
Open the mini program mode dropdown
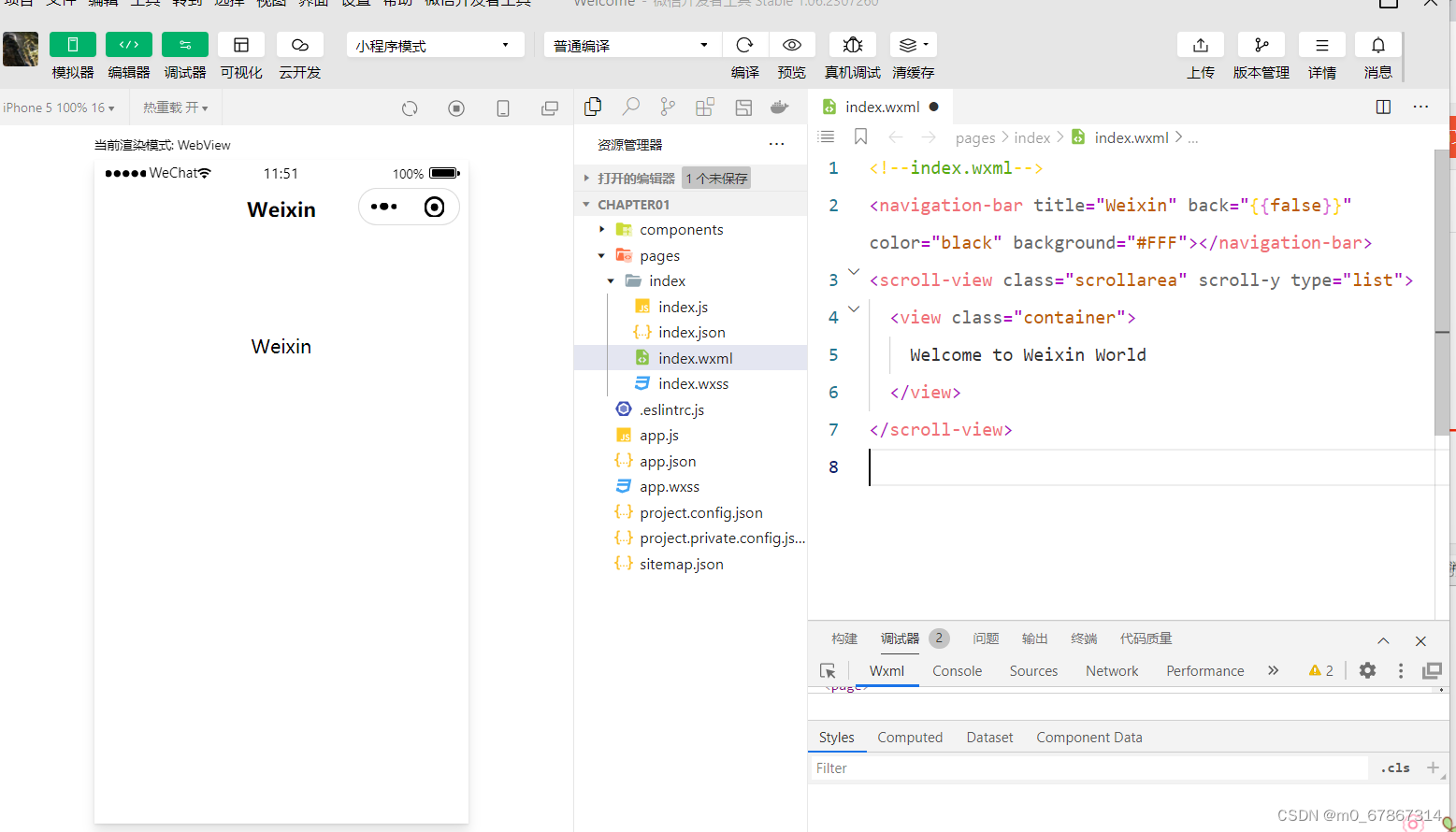(x=435, y=45)
